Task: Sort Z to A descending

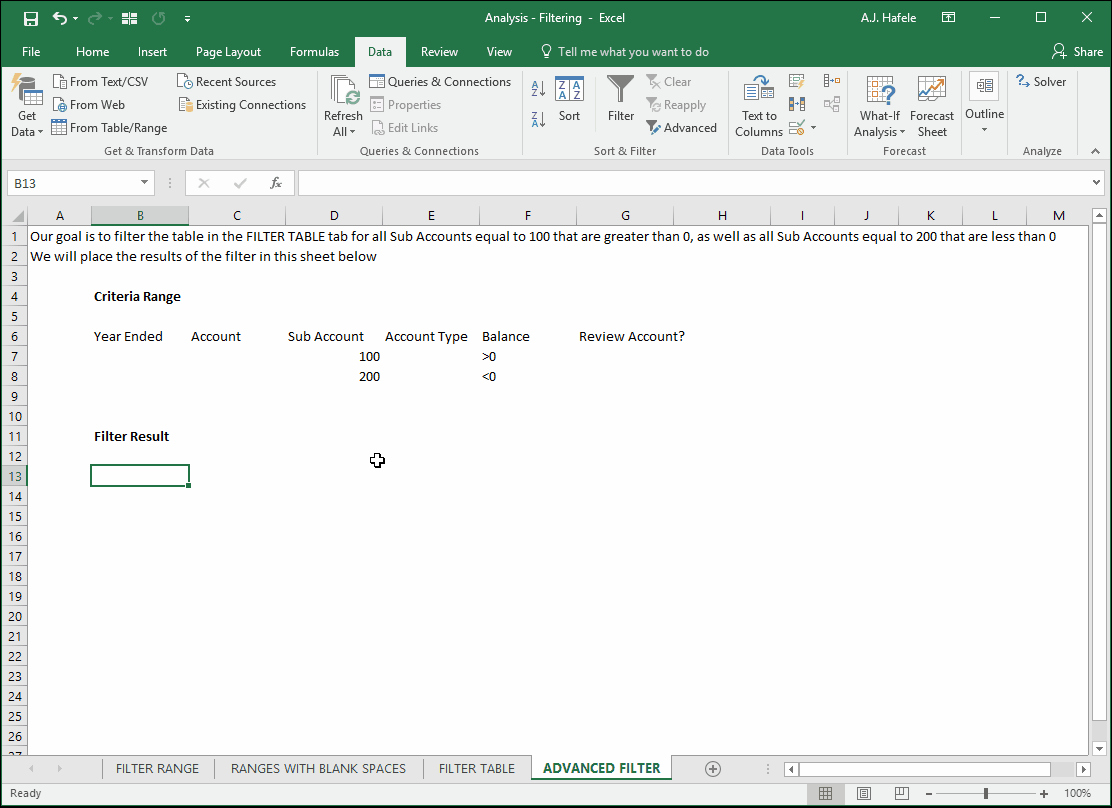Action: (538, 118)
